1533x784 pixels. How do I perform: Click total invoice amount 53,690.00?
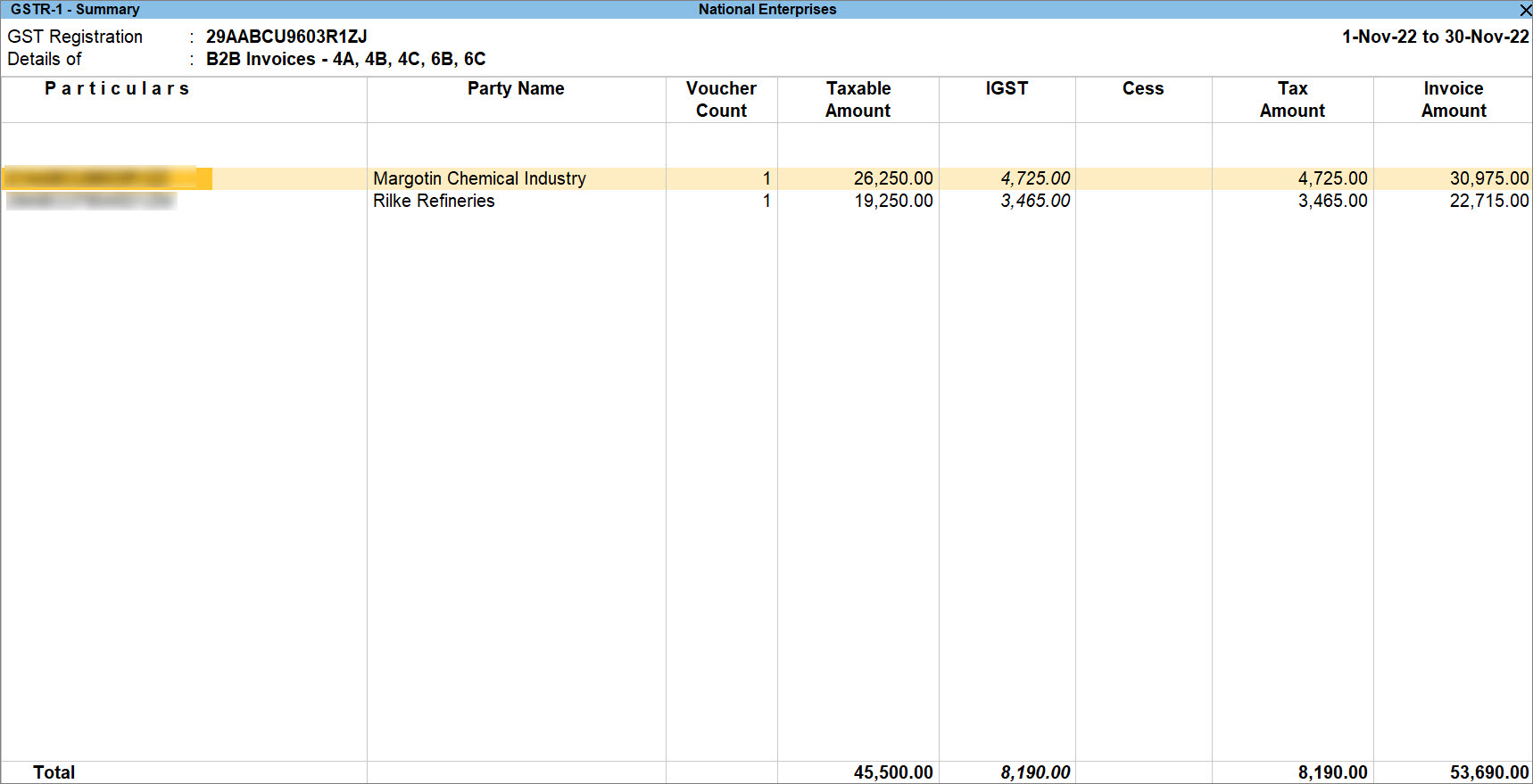1489,772
